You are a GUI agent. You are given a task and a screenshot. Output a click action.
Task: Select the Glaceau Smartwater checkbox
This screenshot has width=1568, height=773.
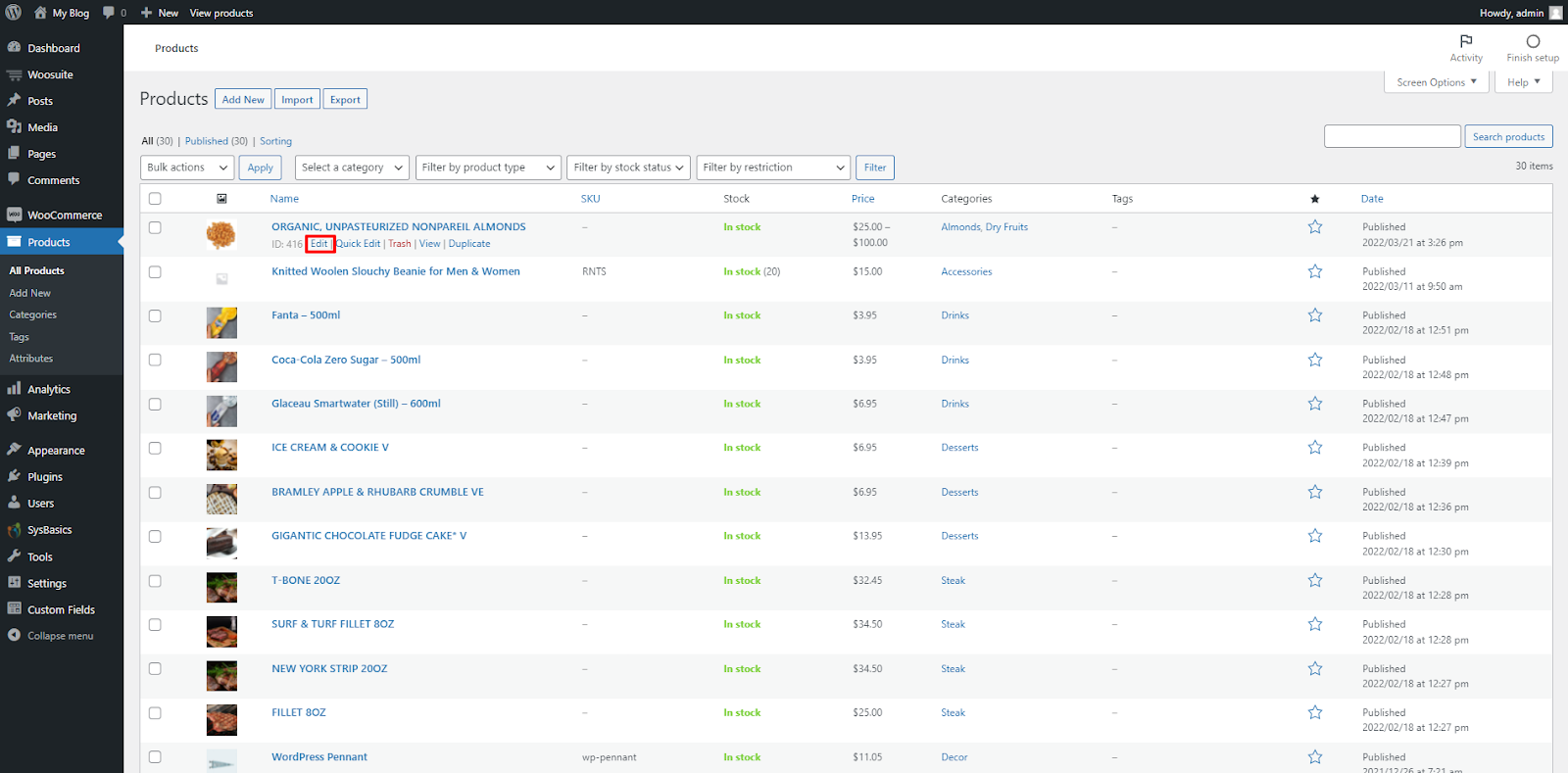155,404
